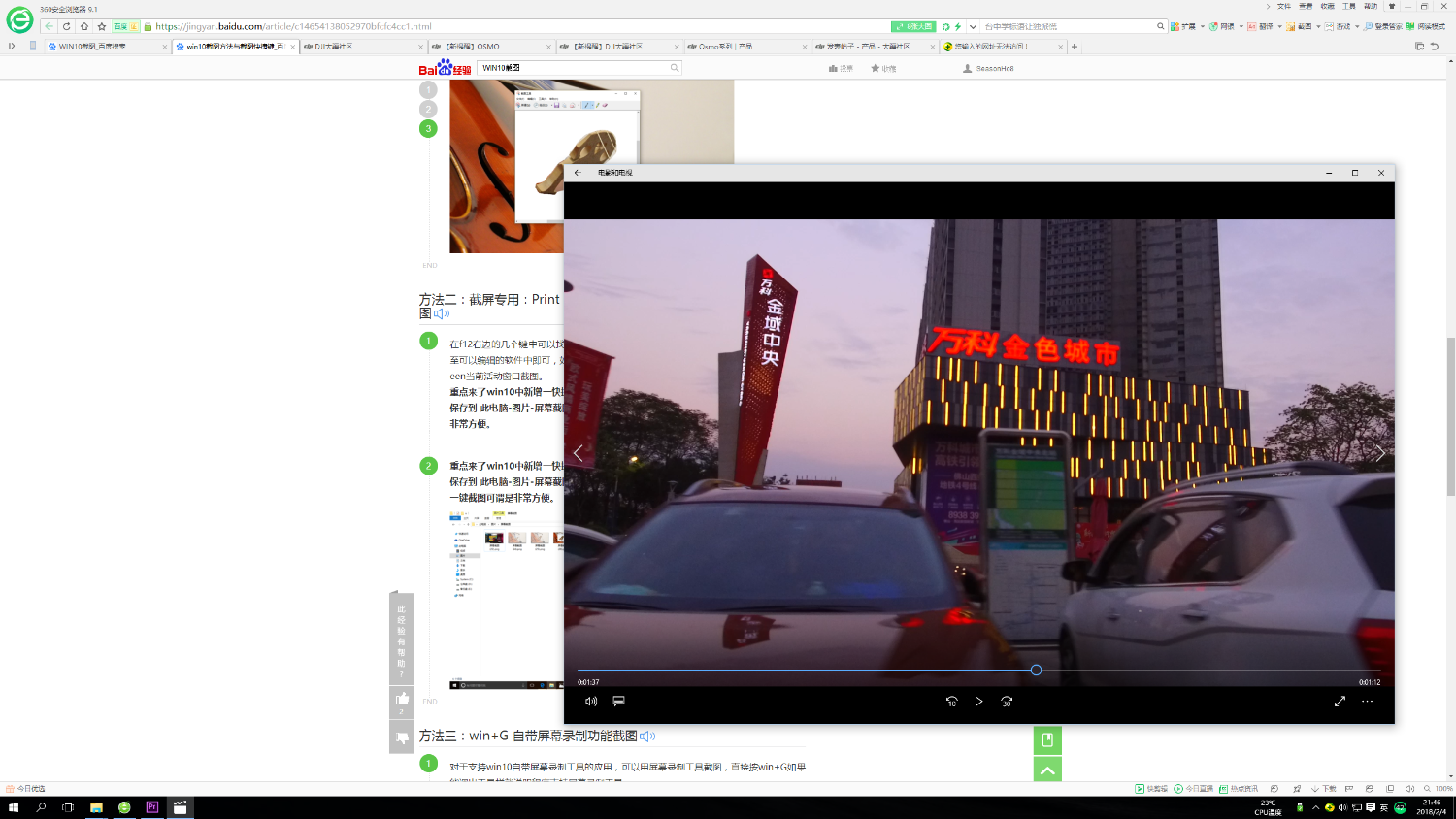Click the video seek slider handle
1456x819 pixels.
[x=1036, y=670]
